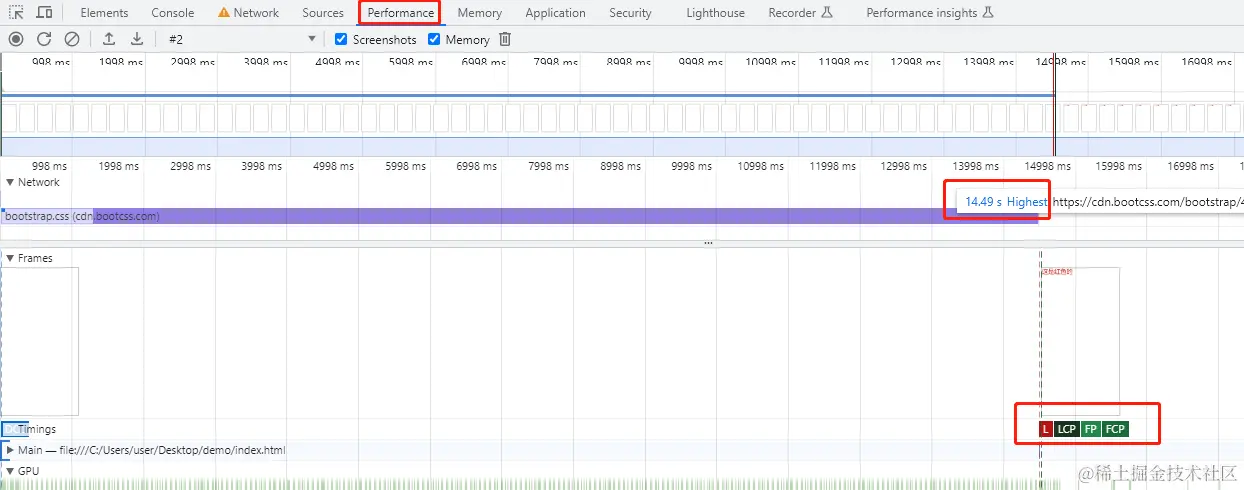Click the Highest priority text in tooltip

(1027, 202)
